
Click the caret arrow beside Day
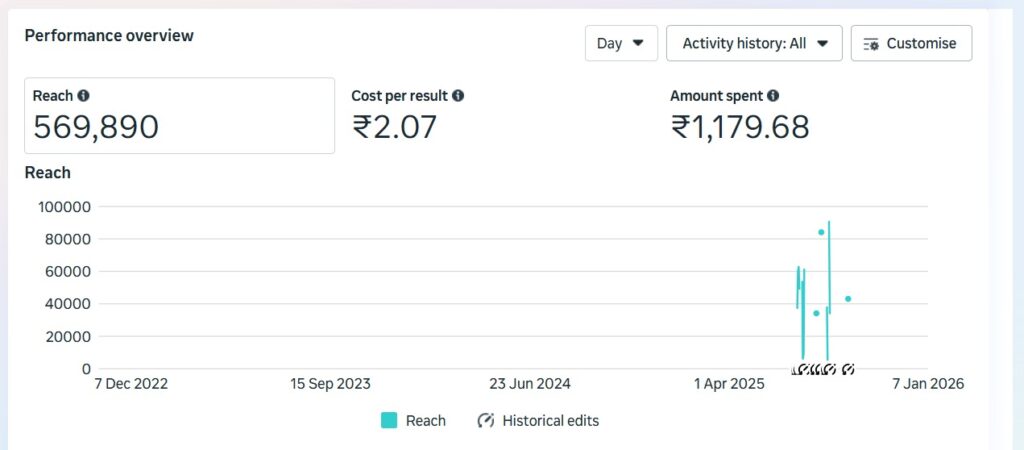tap(638, 43)
